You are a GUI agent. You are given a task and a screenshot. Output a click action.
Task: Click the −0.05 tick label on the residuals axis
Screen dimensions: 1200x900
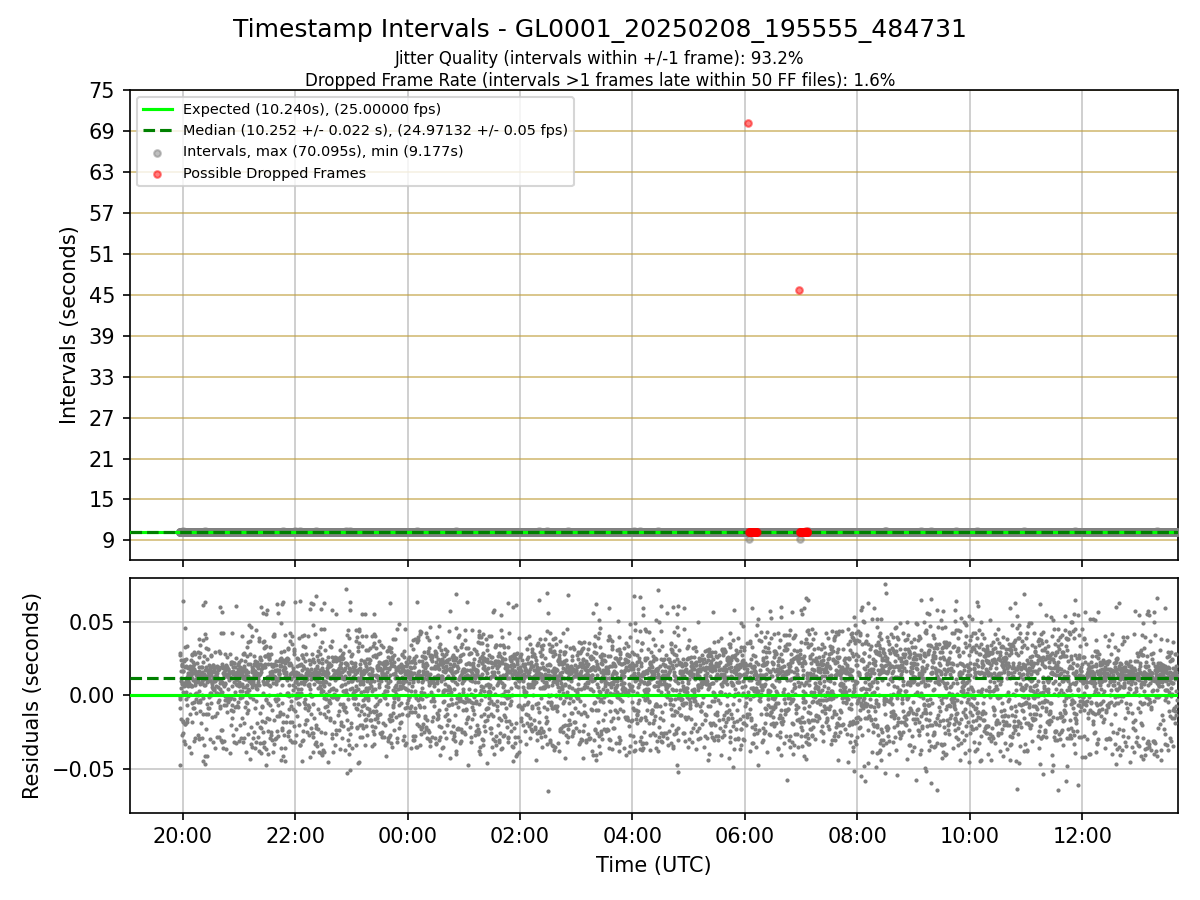click(x=87, y=769)
